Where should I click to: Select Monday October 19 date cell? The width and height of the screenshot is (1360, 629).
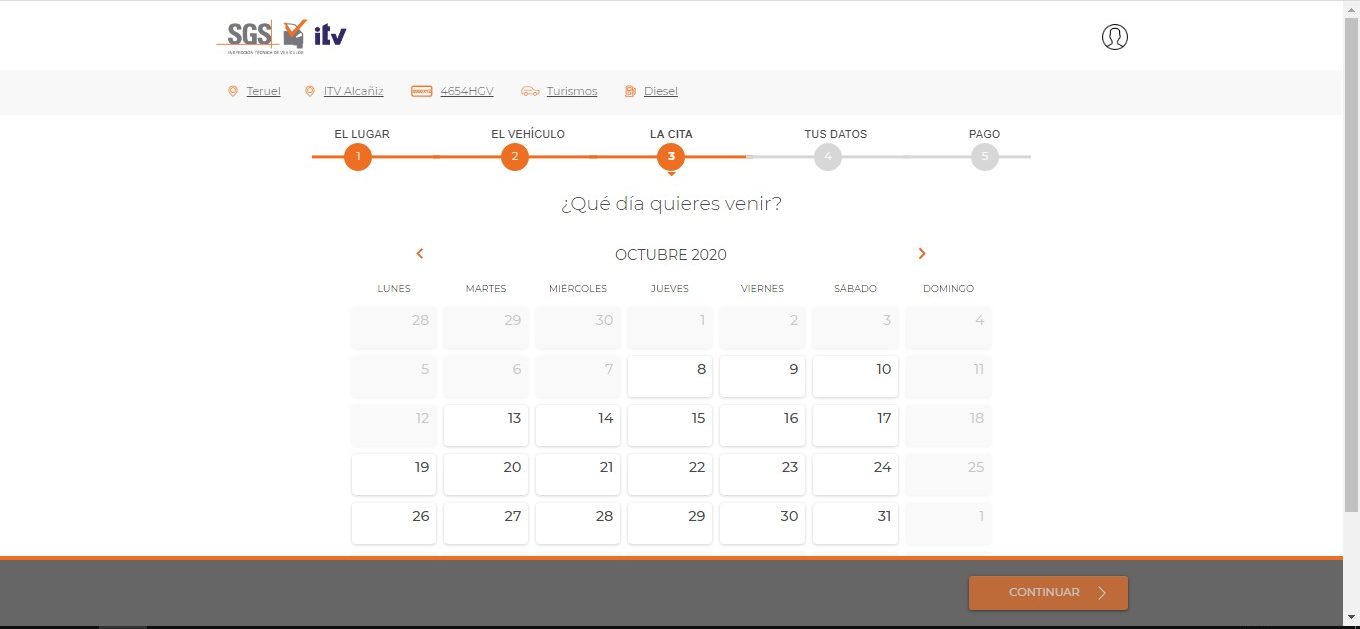coord(393,474)
